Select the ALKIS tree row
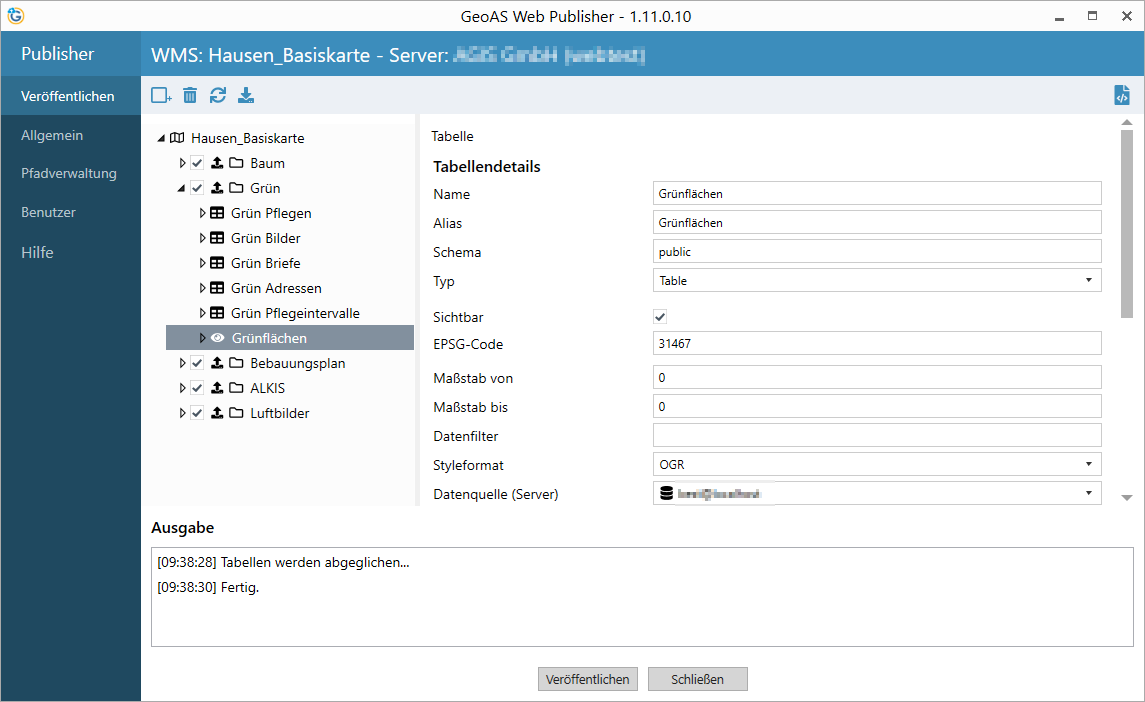Screen dimensions: 1145x702 pos(291,387)
